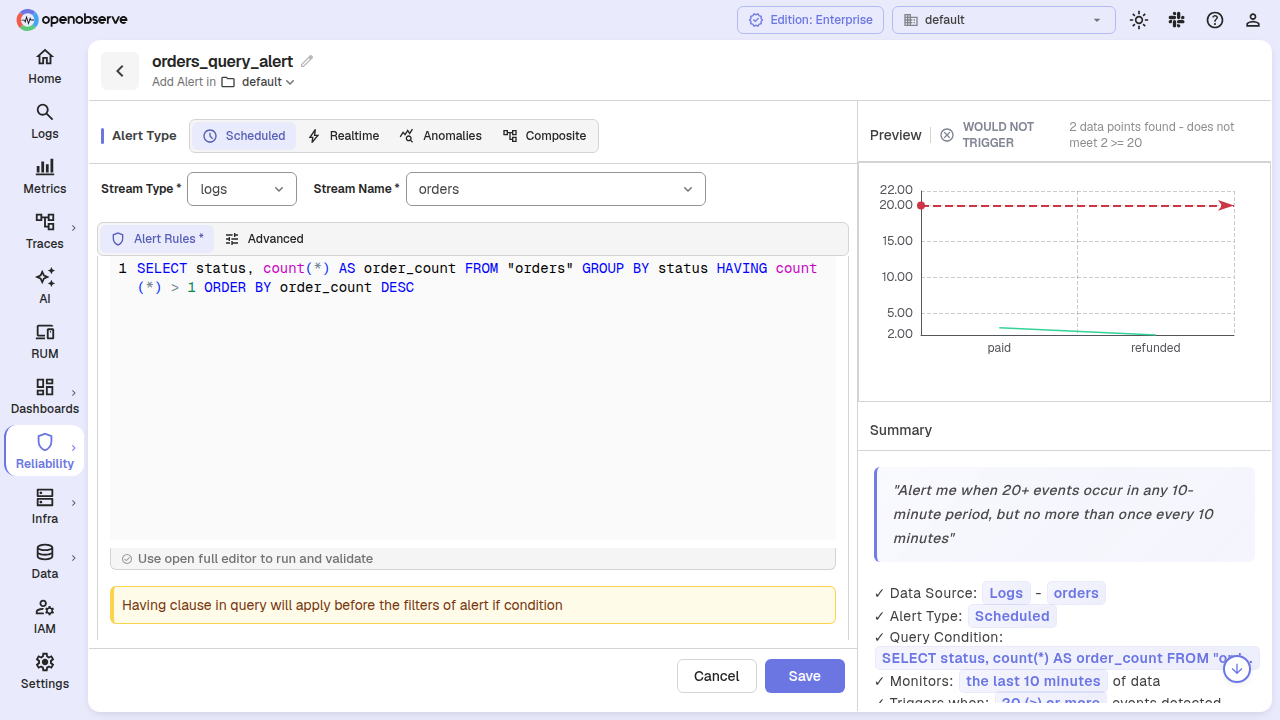Image resolution: width=1280 pixels, height=720 pixels.
Task: Open user profile menu
Action: (1253, 20)
